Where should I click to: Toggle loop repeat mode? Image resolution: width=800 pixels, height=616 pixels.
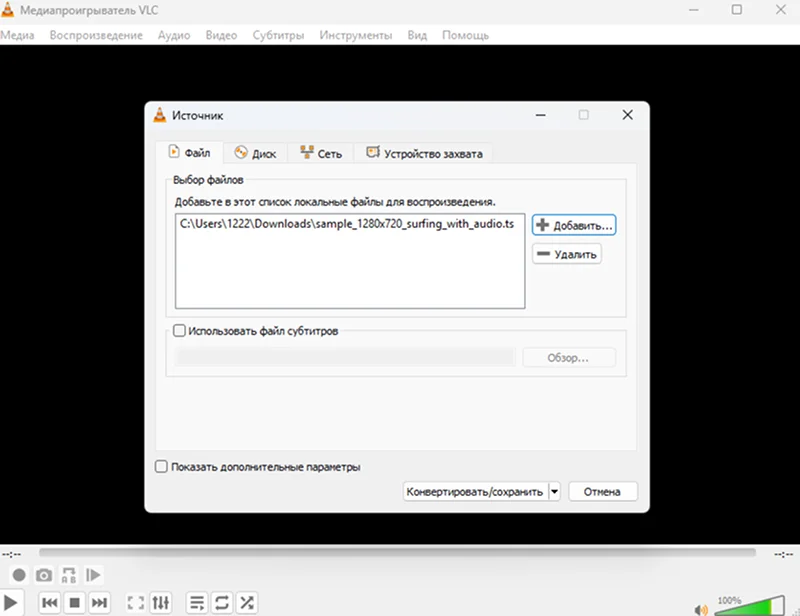[222, 603]
